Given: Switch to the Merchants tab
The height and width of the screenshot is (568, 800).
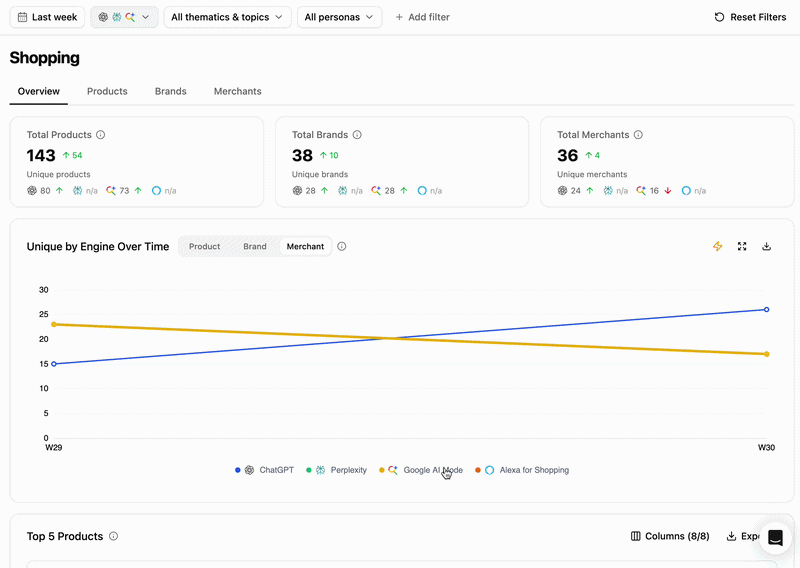Looking at the screenshot, I should [x=238, y=91].
